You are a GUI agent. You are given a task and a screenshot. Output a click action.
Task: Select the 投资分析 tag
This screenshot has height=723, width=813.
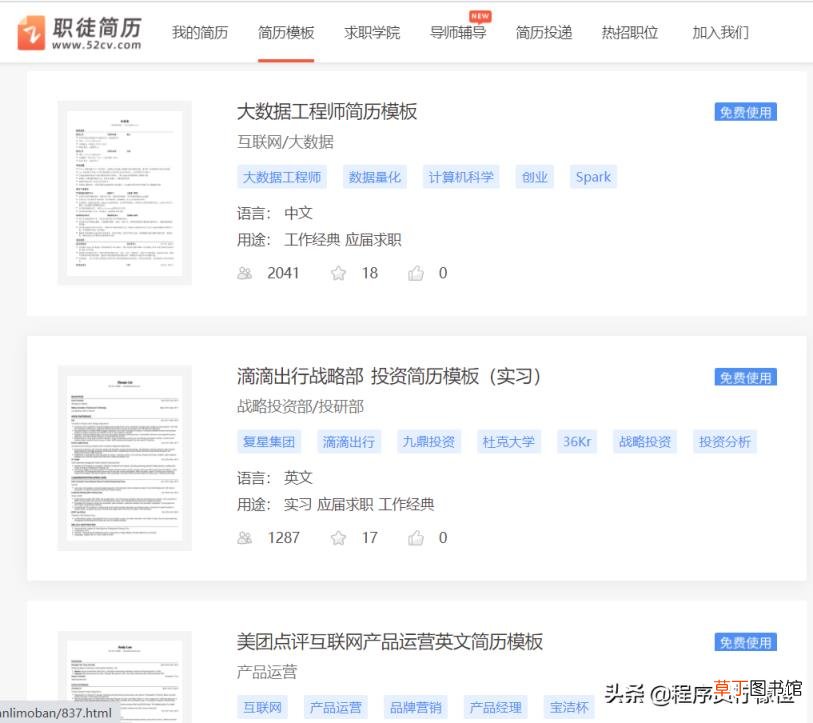(725, 442)
